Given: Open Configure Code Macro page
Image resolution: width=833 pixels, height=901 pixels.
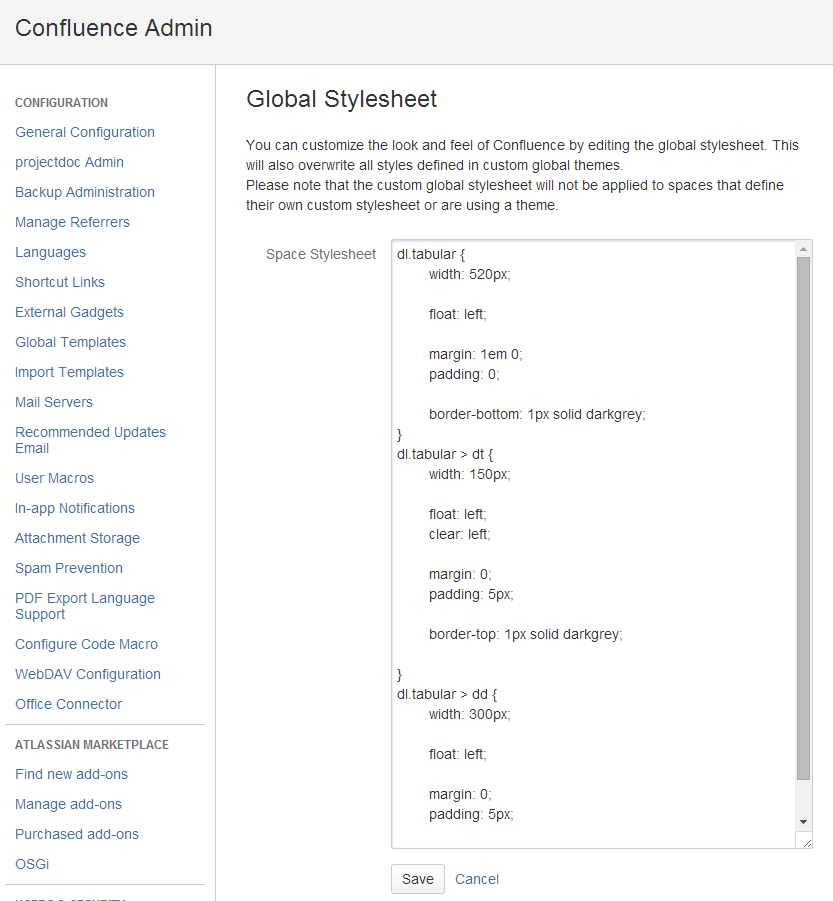Looking at the screenshot, I should [86, 644].
